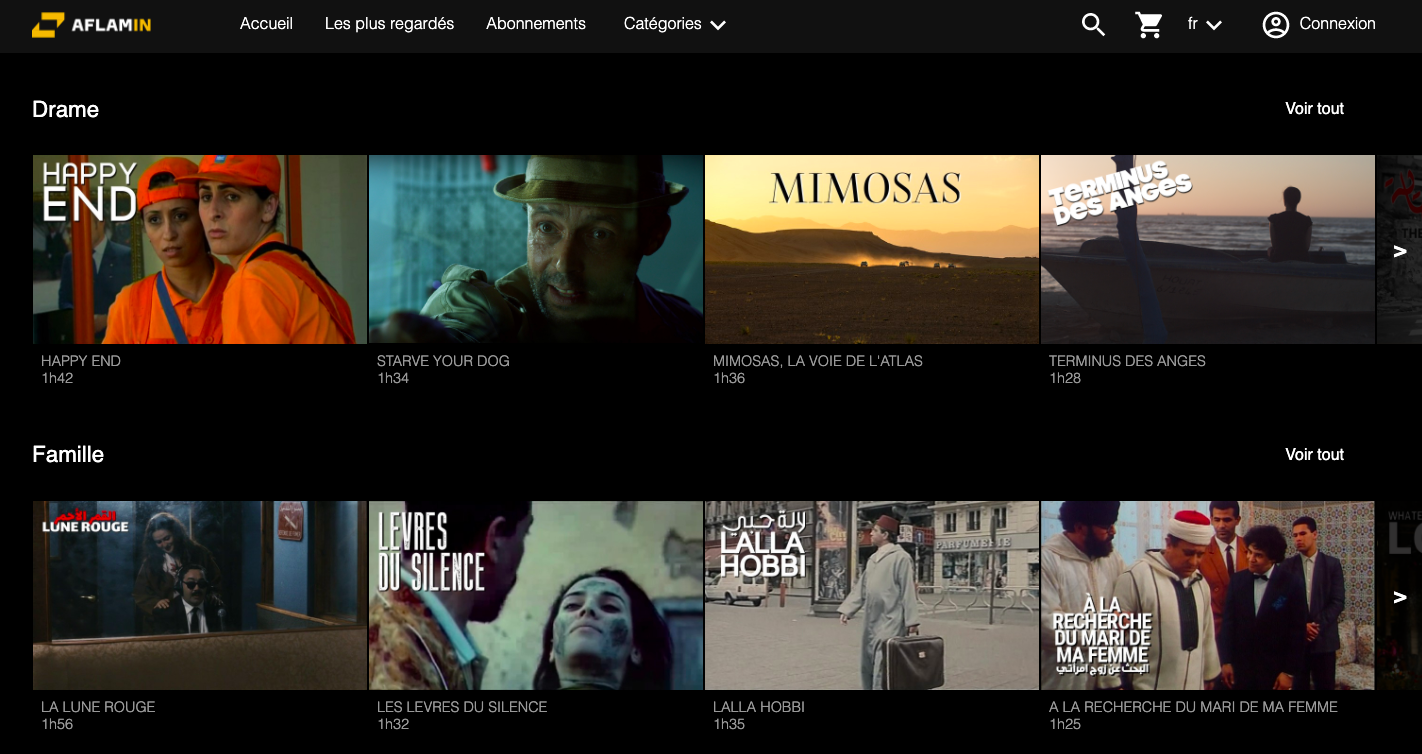Open the Terminus des Anges thumbnail
Screen dimensions: 1422x754
(1208, 249)
